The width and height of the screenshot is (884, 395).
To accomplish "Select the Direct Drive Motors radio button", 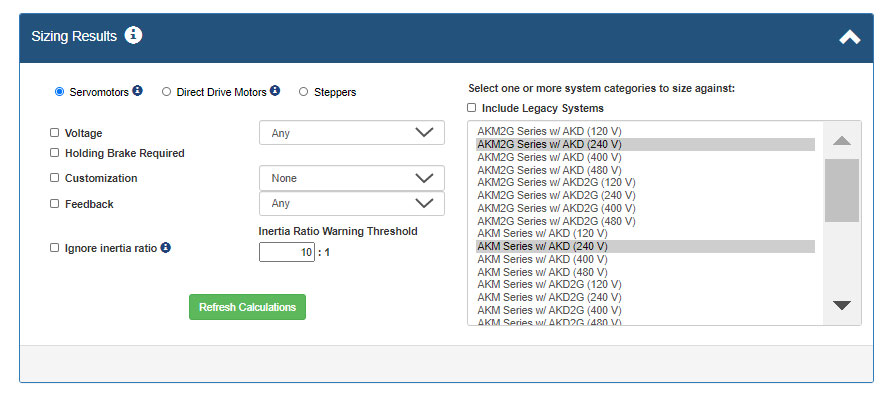I will (x=166, y=92).
